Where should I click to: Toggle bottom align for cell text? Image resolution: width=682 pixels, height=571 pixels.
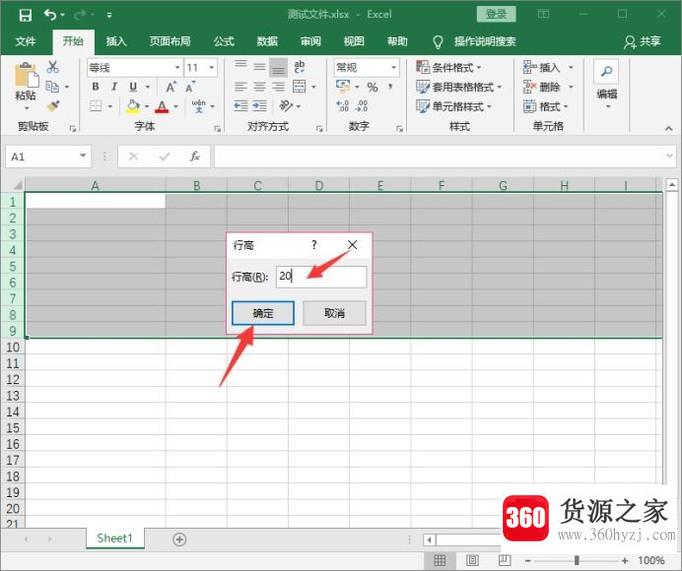point(278,67)
